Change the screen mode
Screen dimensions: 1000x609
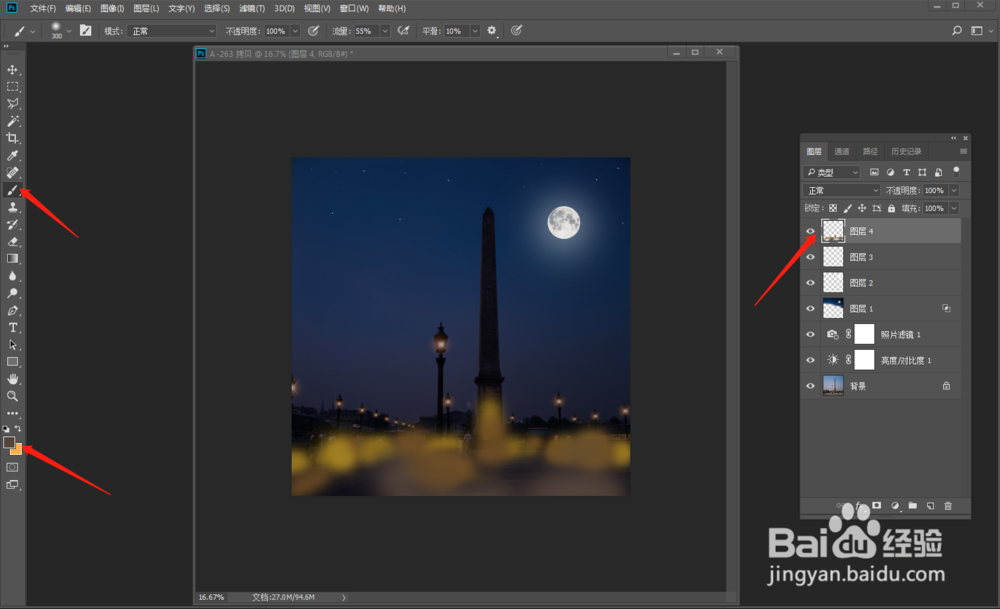(x=12, y=485)
